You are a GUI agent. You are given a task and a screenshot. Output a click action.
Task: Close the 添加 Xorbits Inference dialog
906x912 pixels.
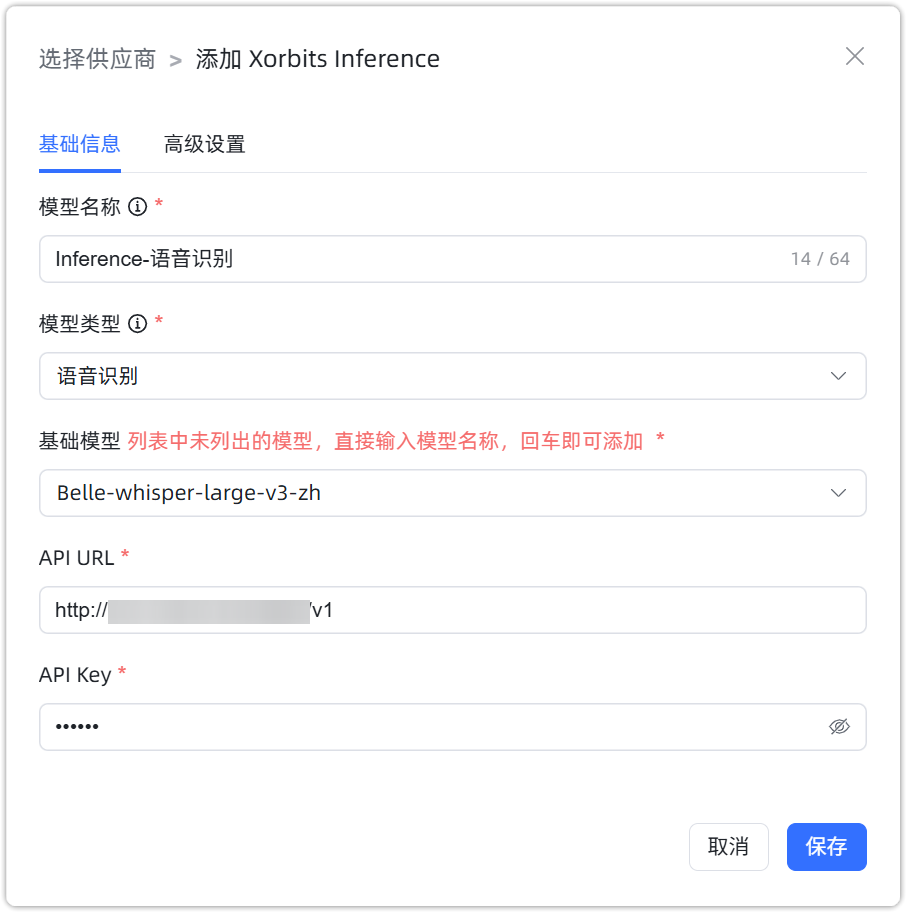pyautogui.click(x=854, y=56)
